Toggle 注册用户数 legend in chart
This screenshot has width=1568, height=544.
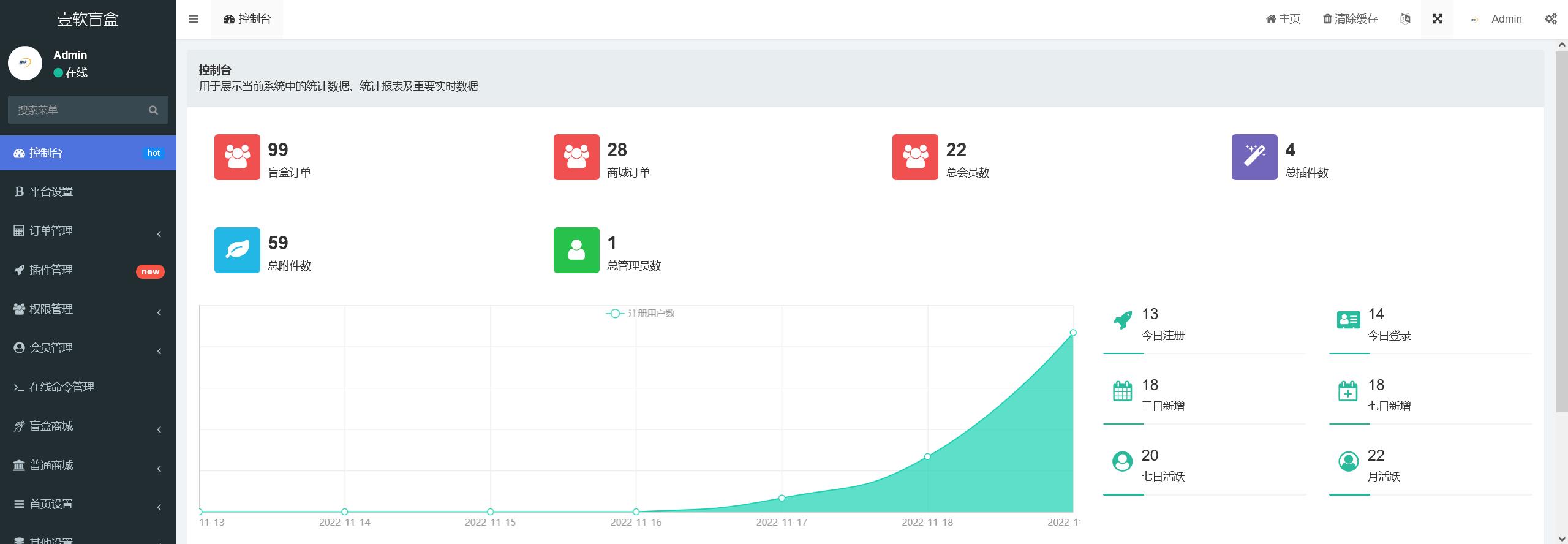[641, 314]
